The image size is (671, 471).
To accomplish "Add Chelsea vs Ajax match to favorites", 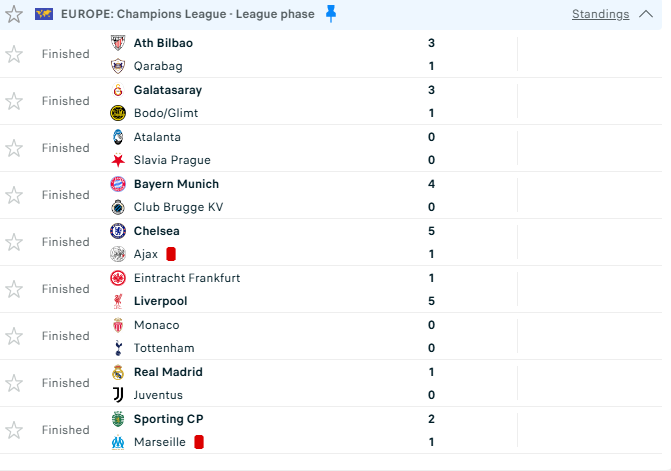I will pos(14,242).
